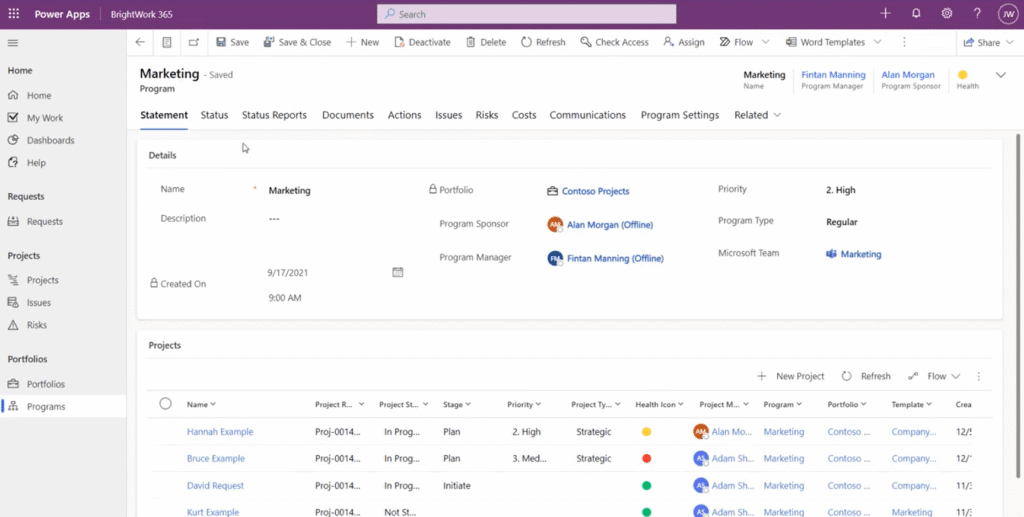
Task: Expand the Related tab dropdown
Action: click(757, 115)
